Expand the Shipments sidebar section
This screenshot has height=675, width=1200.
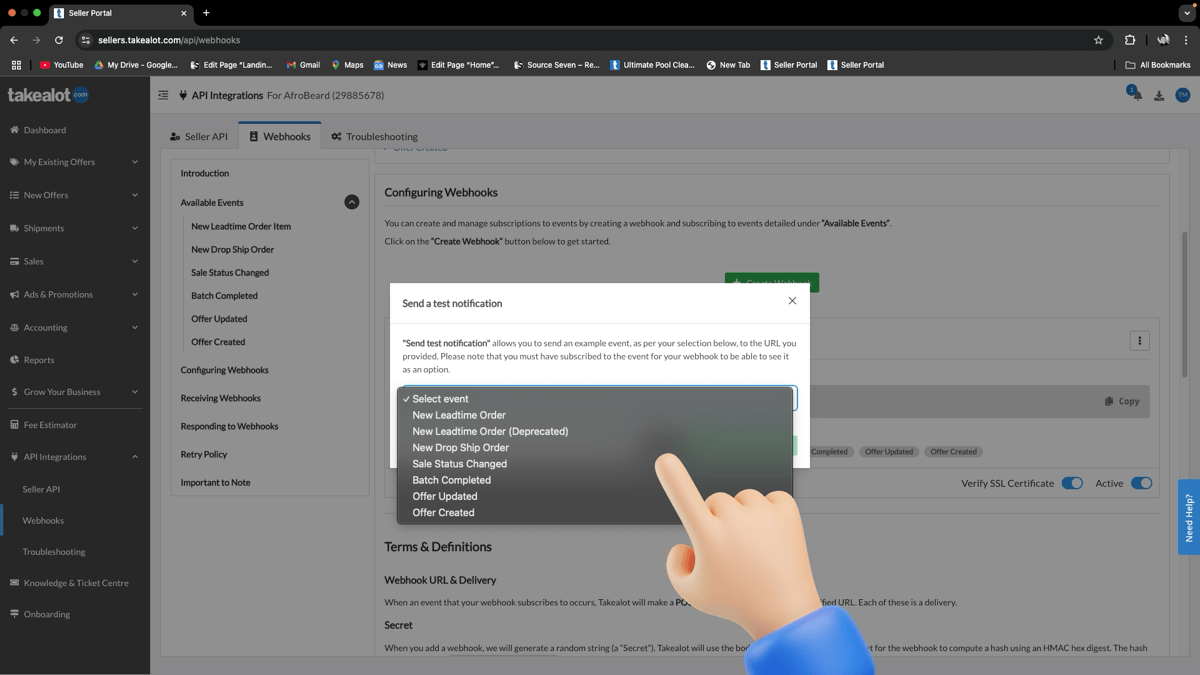(x=75, y=228)
